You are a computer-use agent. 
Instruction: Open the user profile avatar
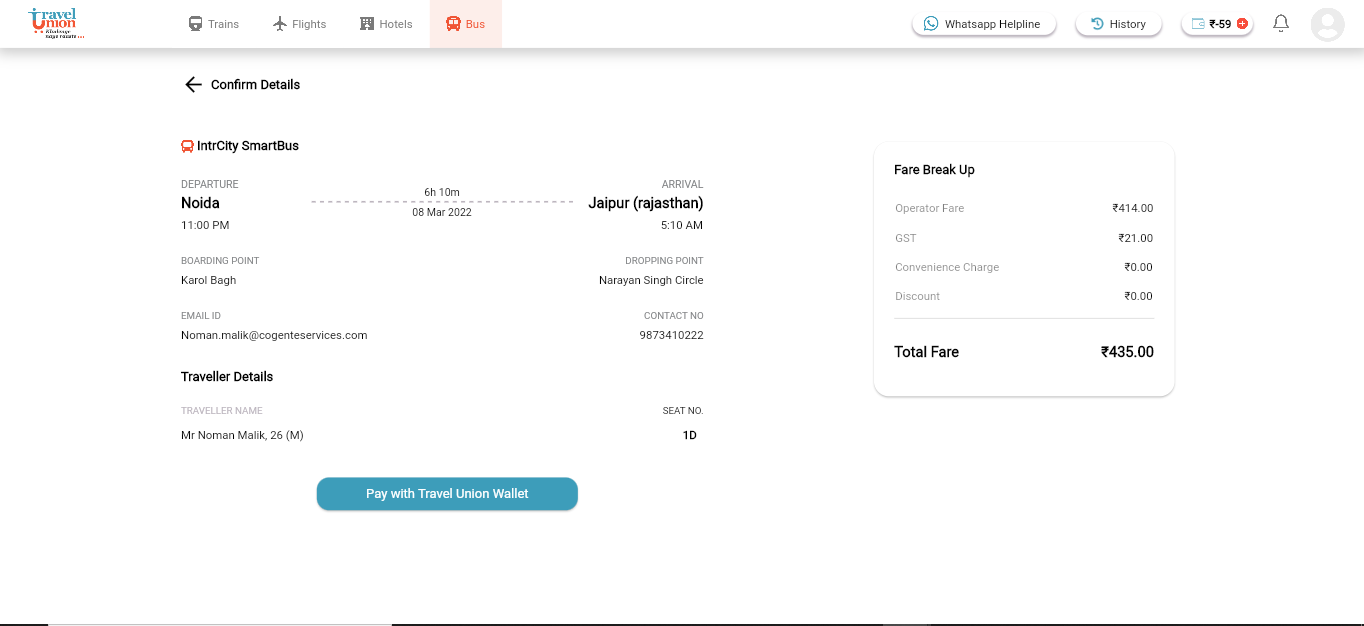[1327, 24]
